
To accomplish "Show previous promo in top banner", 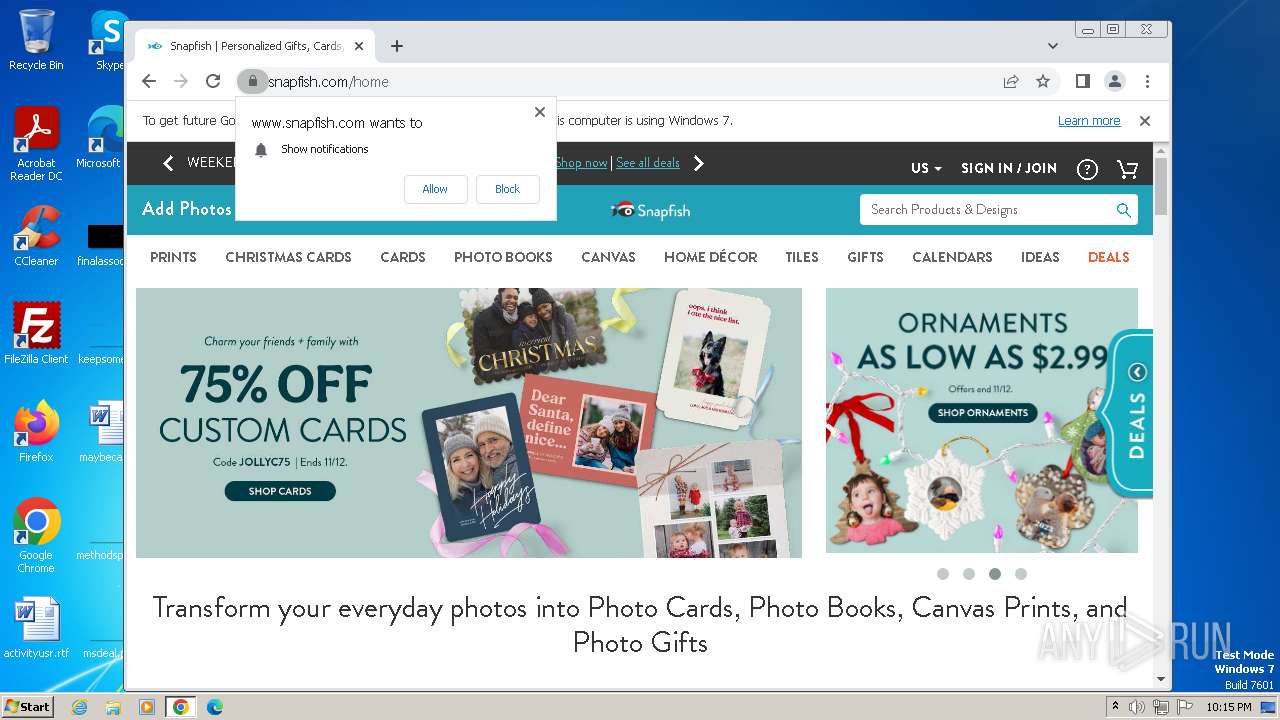I will click(x=168, y=163).
